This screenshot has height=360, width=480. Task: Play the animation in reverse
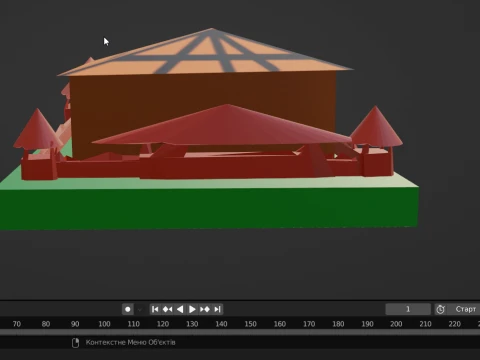pyautogui.click(x=180, y=309)
